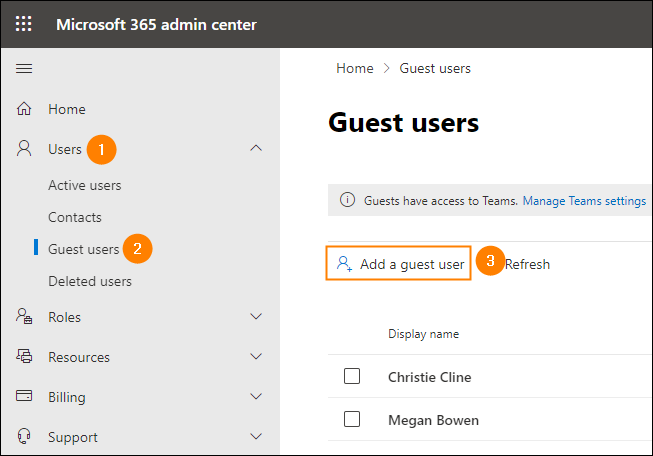Click the Home house icon in sidebar

coord(24,109)
